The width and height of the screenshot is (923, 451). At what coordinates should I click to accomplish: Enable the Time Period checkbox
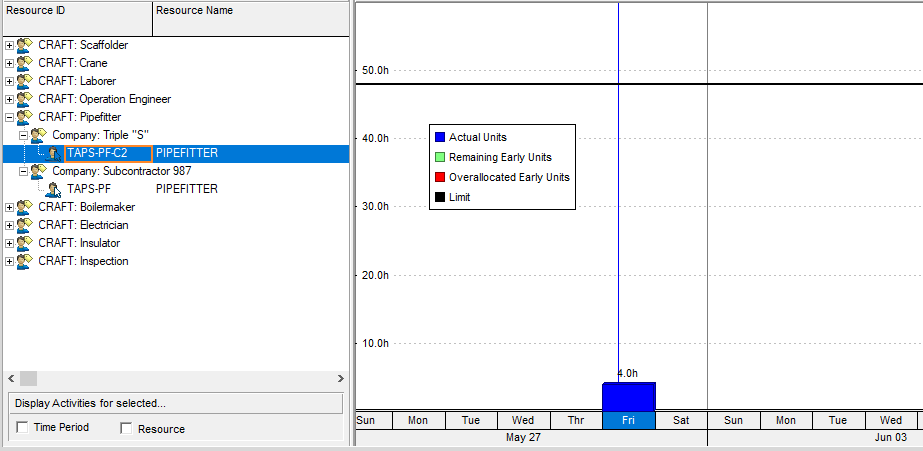[x=23, y=428]
